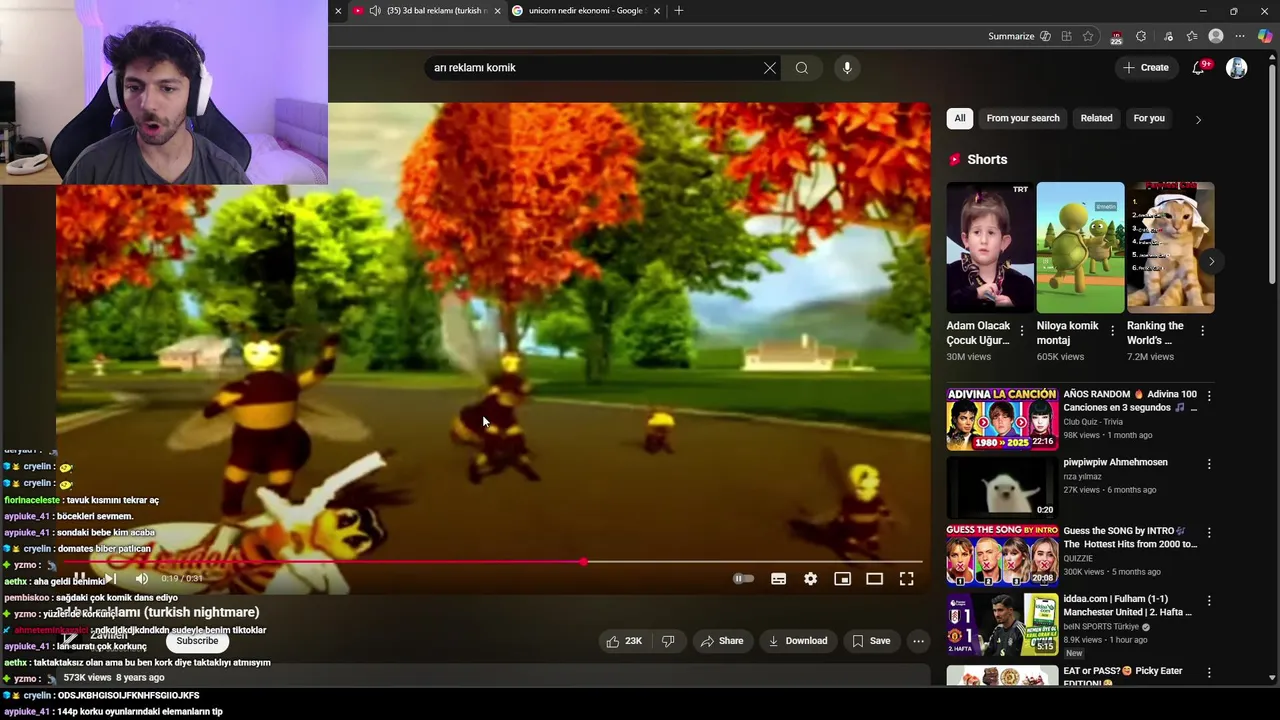Dislike the video
This screenshot has height=720, width=1280.
point(668,641)
